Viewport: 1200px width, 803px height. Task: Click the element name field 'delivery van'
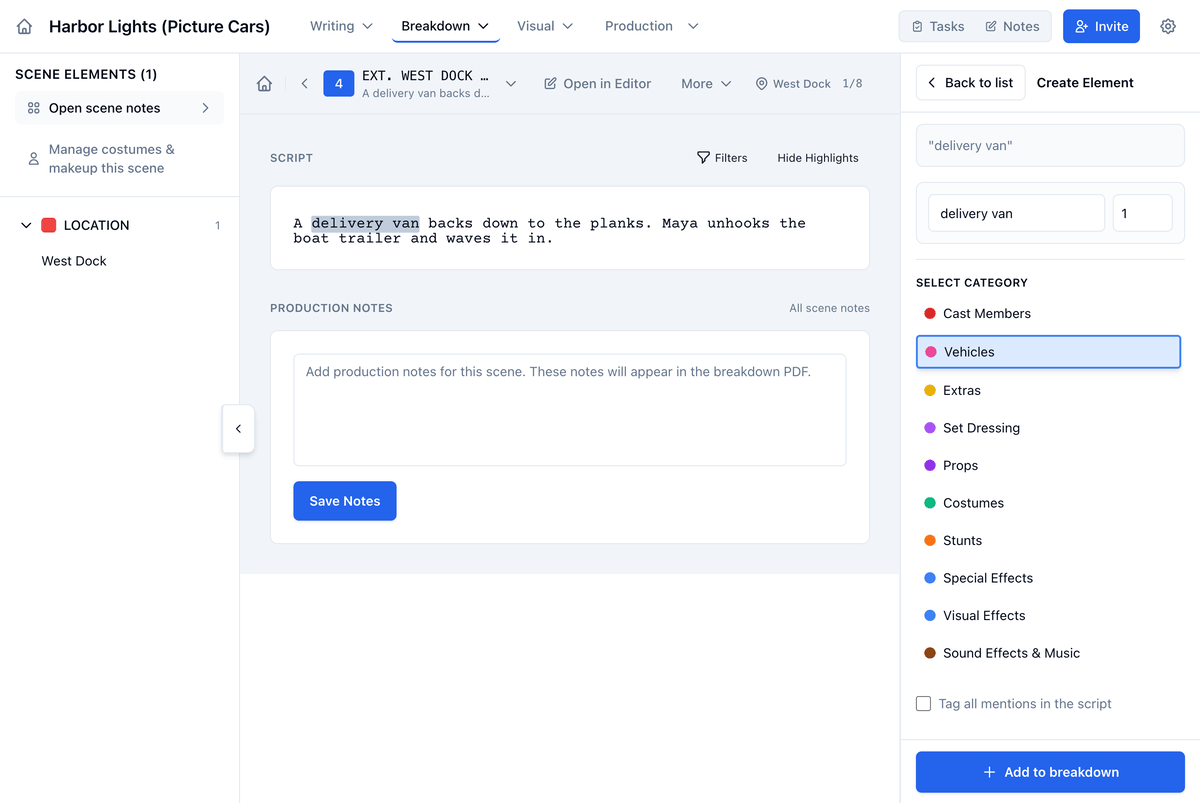pos(1016,214)
